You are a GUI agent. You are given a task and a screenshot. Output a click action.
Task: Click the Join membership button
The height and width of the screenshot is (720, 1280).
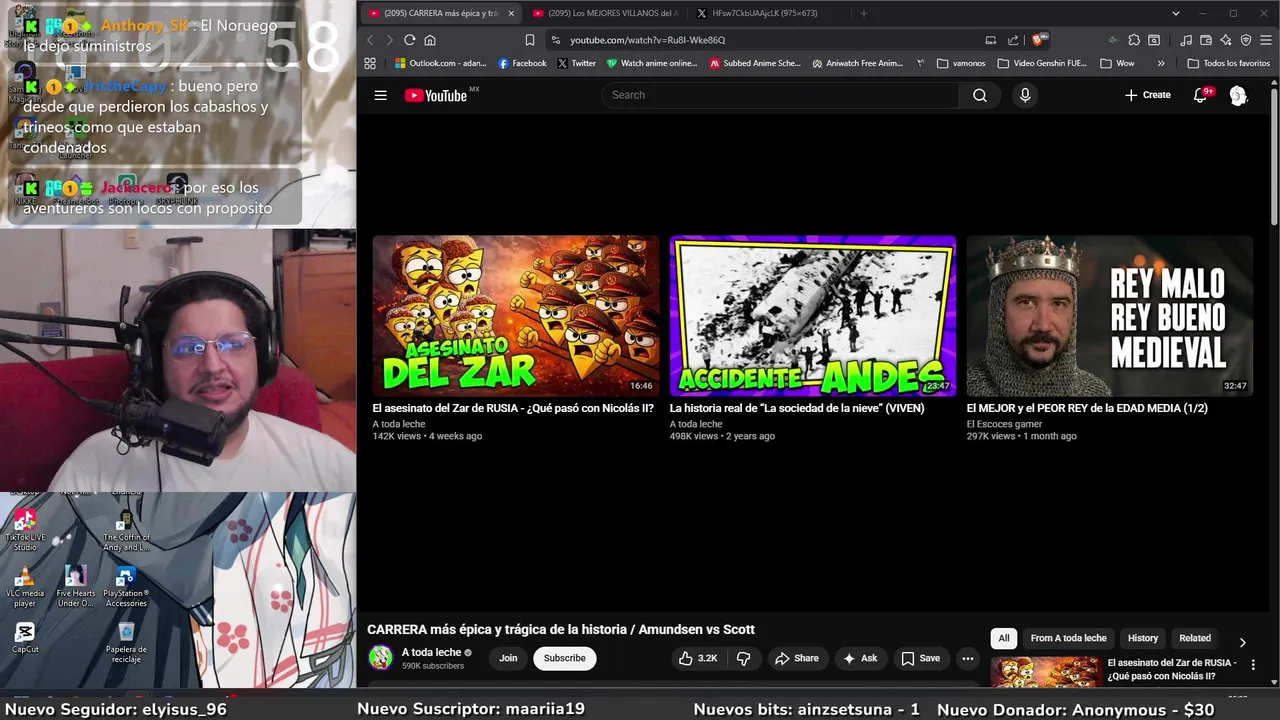click(x=508, y=658)
